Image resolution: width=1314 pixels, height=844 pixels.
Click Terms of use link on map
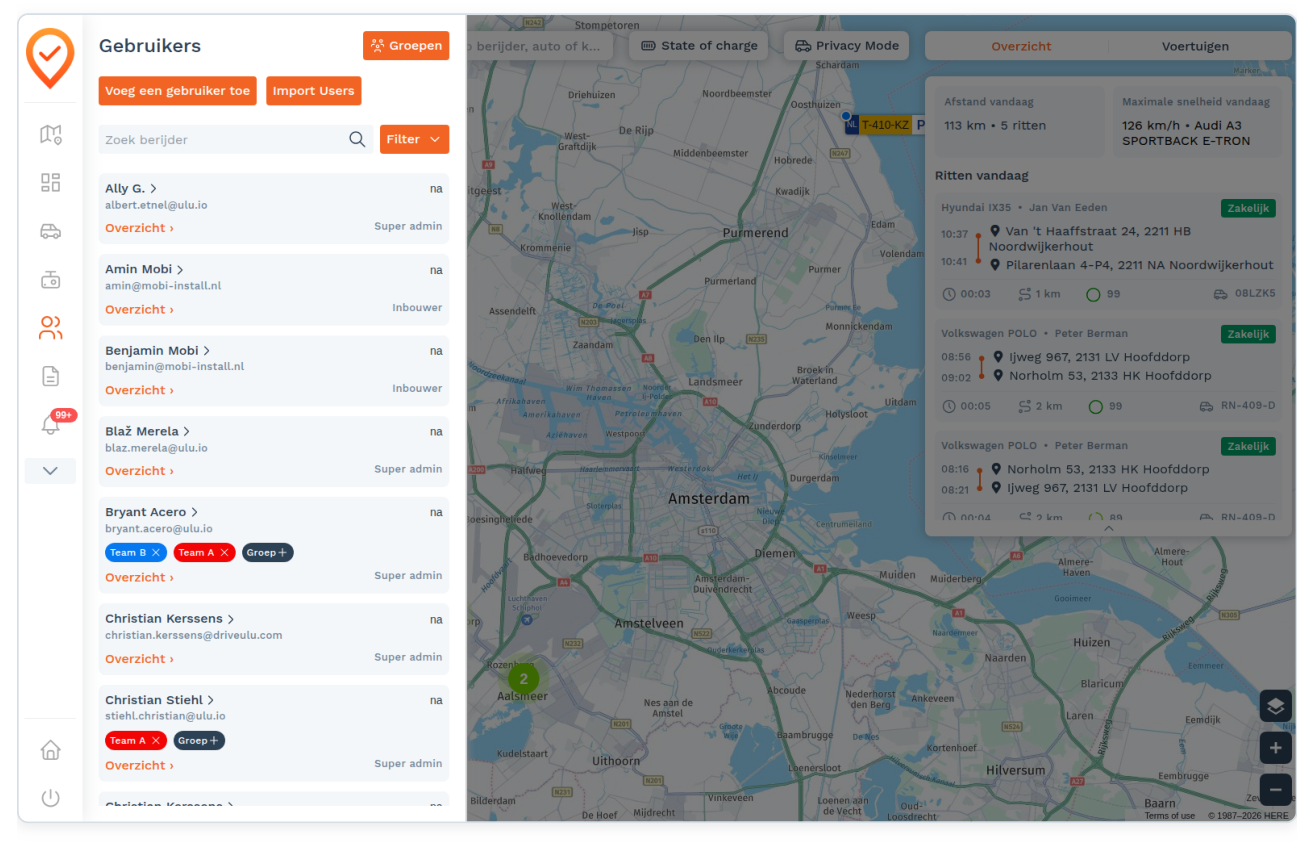[x=1169, y=816]
